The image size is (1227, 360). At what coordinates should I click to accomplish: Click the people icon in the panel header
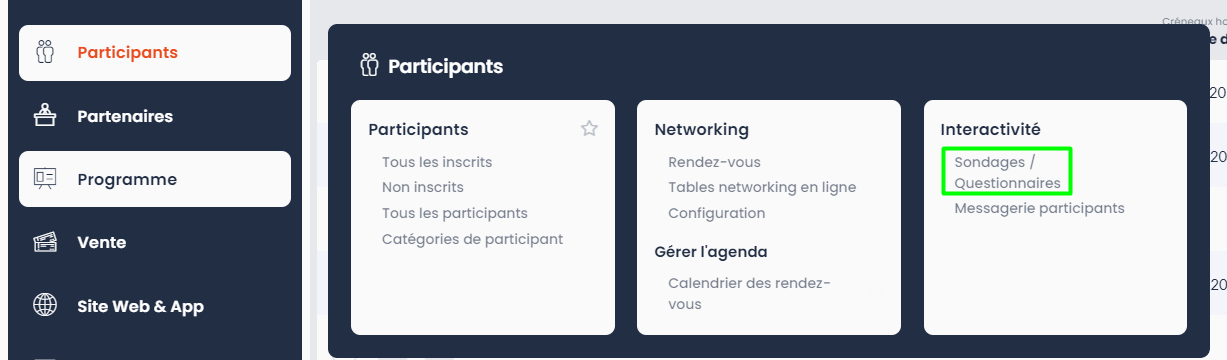(x=370, y=67)
